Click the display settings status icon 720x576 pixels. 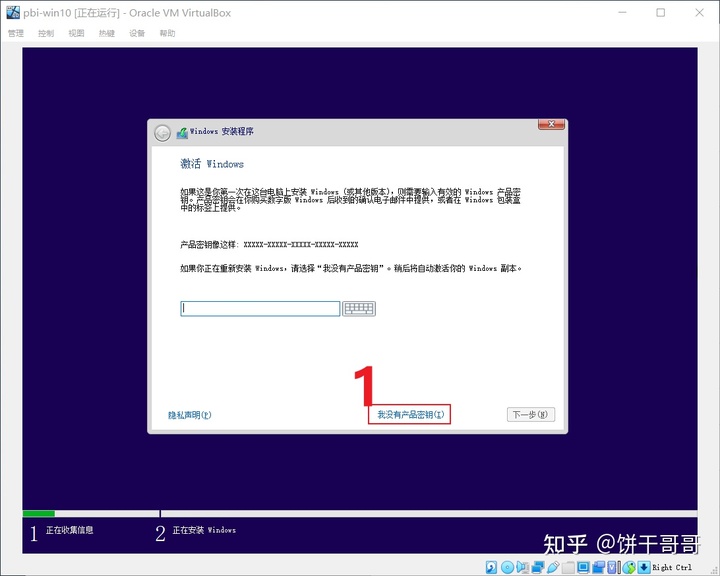[x=584, y=567]
